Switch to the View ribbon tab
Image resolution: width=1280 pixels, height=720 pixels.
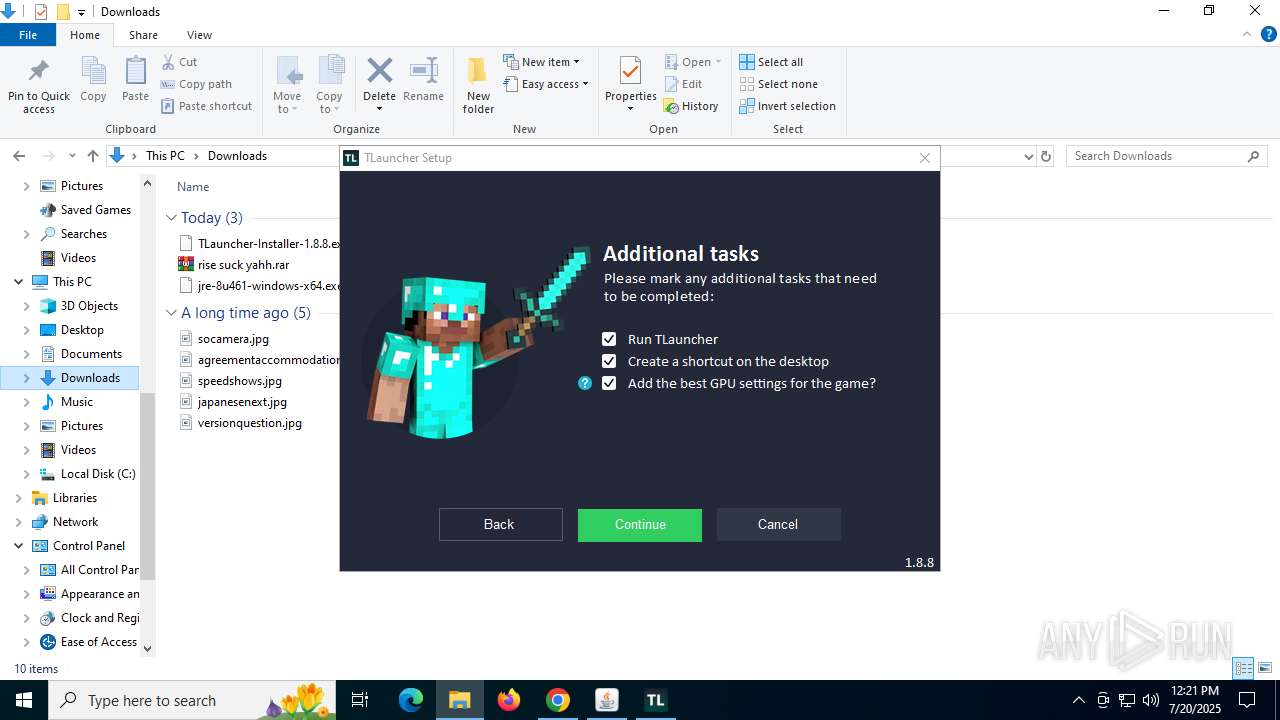point(199,35)
